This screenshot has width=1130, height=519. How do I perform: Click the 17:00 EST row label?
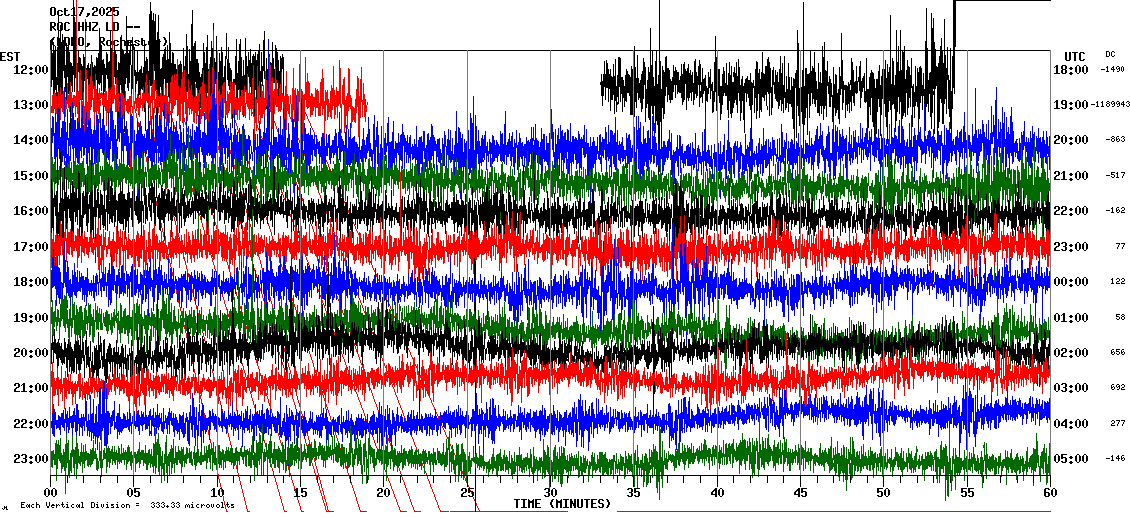coord(30,246)
